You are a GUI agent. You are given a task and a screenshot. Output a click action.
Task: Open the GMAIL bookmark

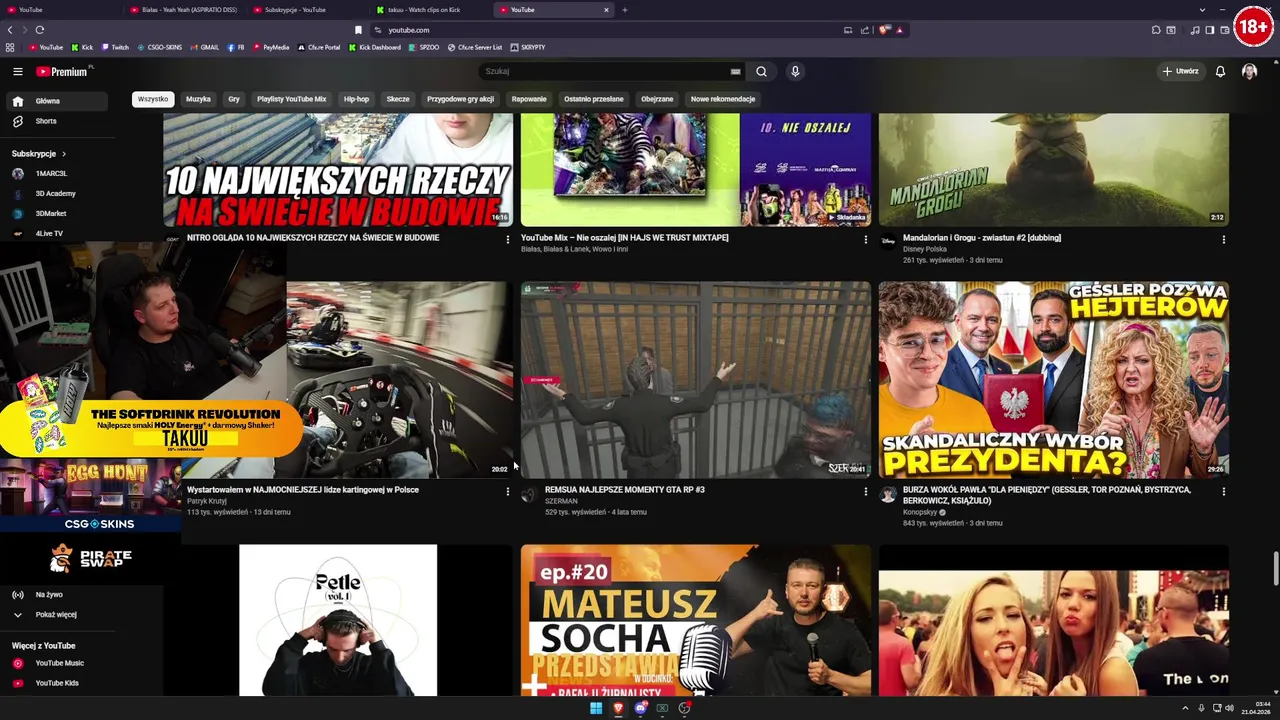coord(205,47)
